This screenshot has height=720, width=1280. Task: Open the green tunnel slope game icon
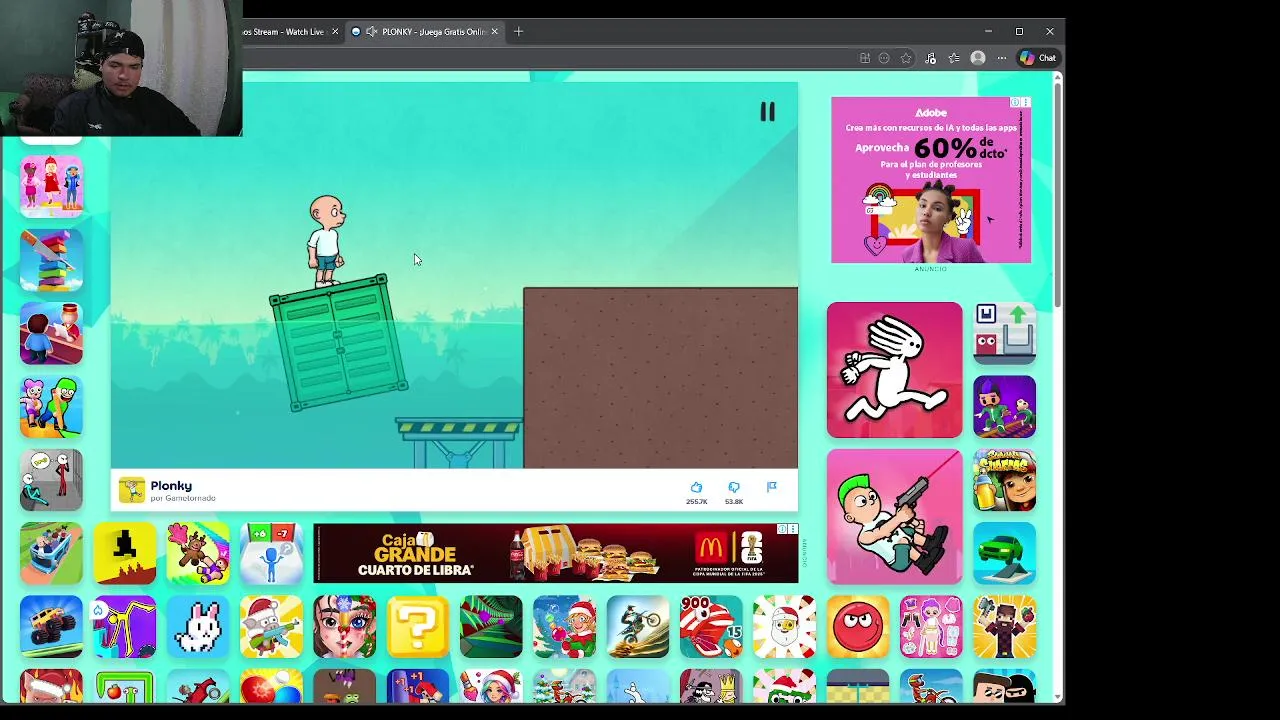pos(491,627)
